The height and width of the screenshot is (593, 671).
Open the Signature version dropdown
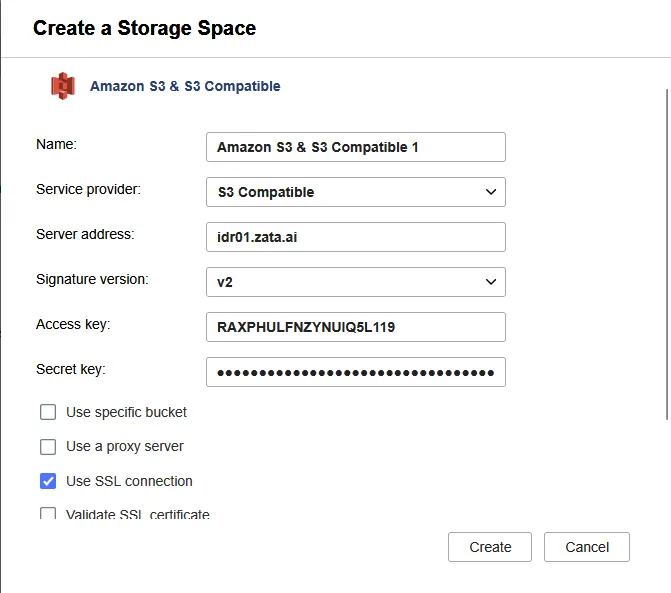(356, 282)
